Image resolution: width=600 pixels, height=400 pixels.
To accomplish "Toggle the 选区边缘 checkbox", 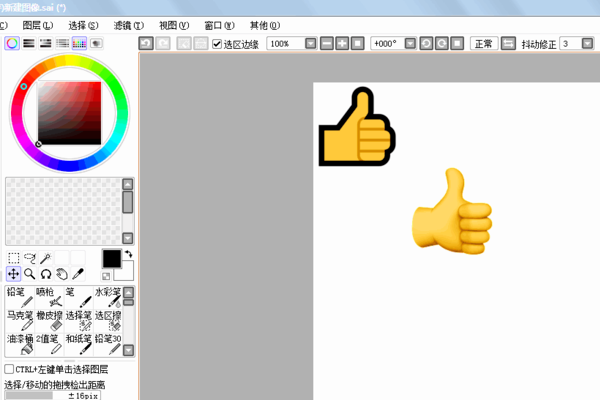I will [218, 44].
